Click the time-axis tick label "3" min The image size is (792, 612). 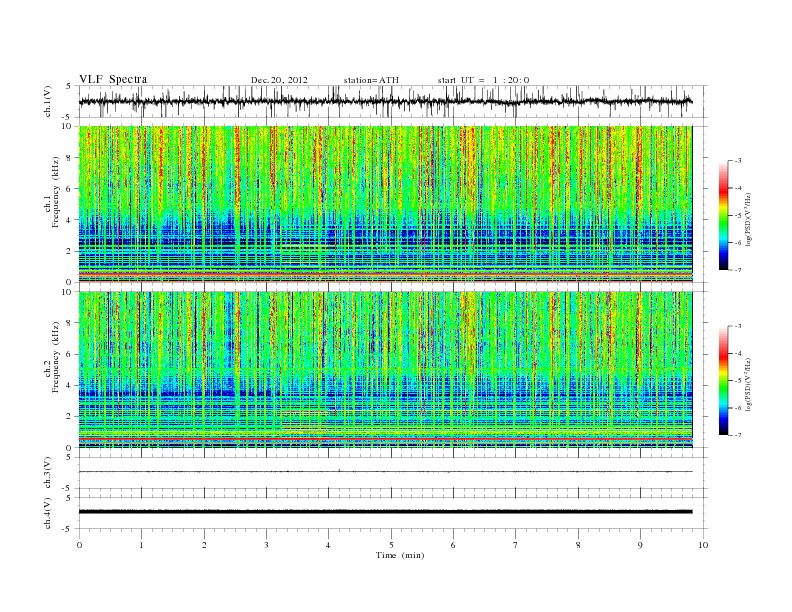[266, 545]
